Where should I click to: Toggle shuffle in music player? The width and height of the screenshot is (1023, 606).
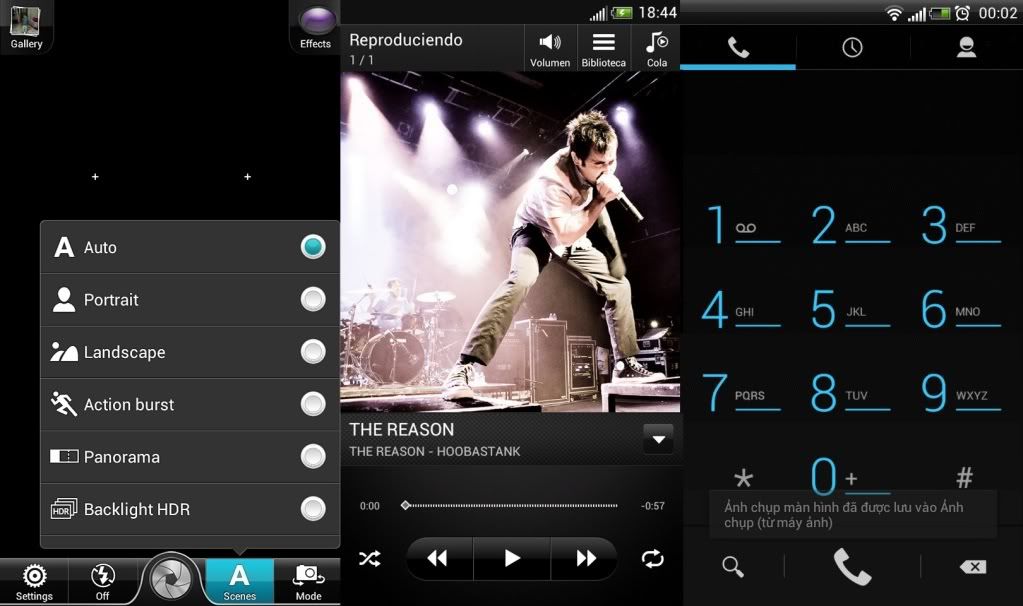369,559
